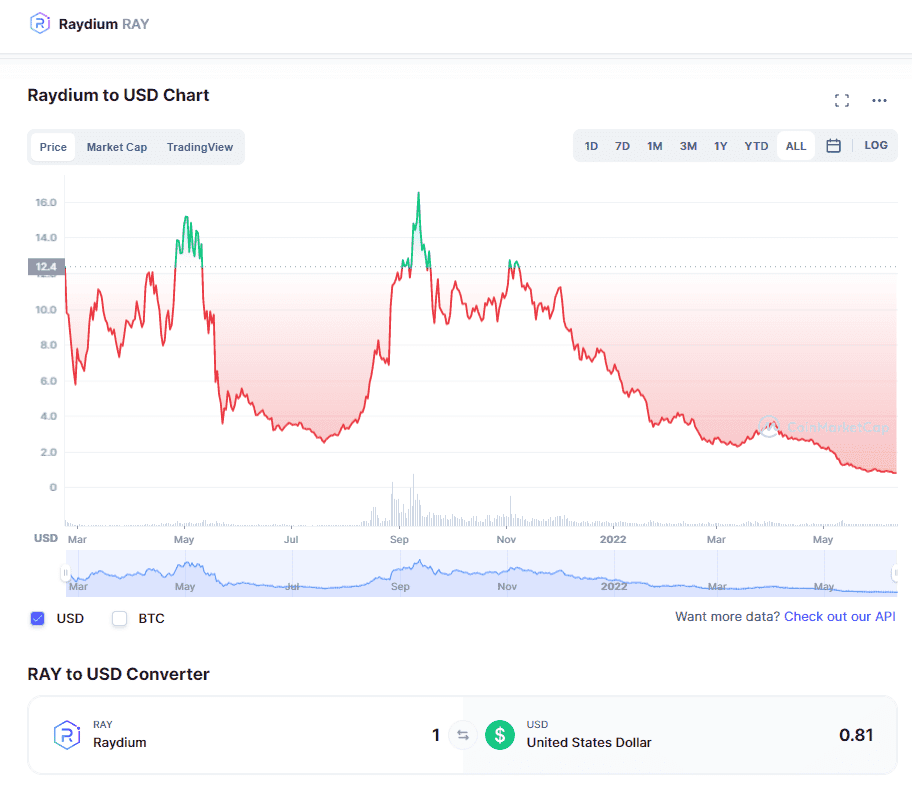The height and width of the screenshot is (786, 912).
Task: Switch to the TradingView tab
Action: point(199,147)
